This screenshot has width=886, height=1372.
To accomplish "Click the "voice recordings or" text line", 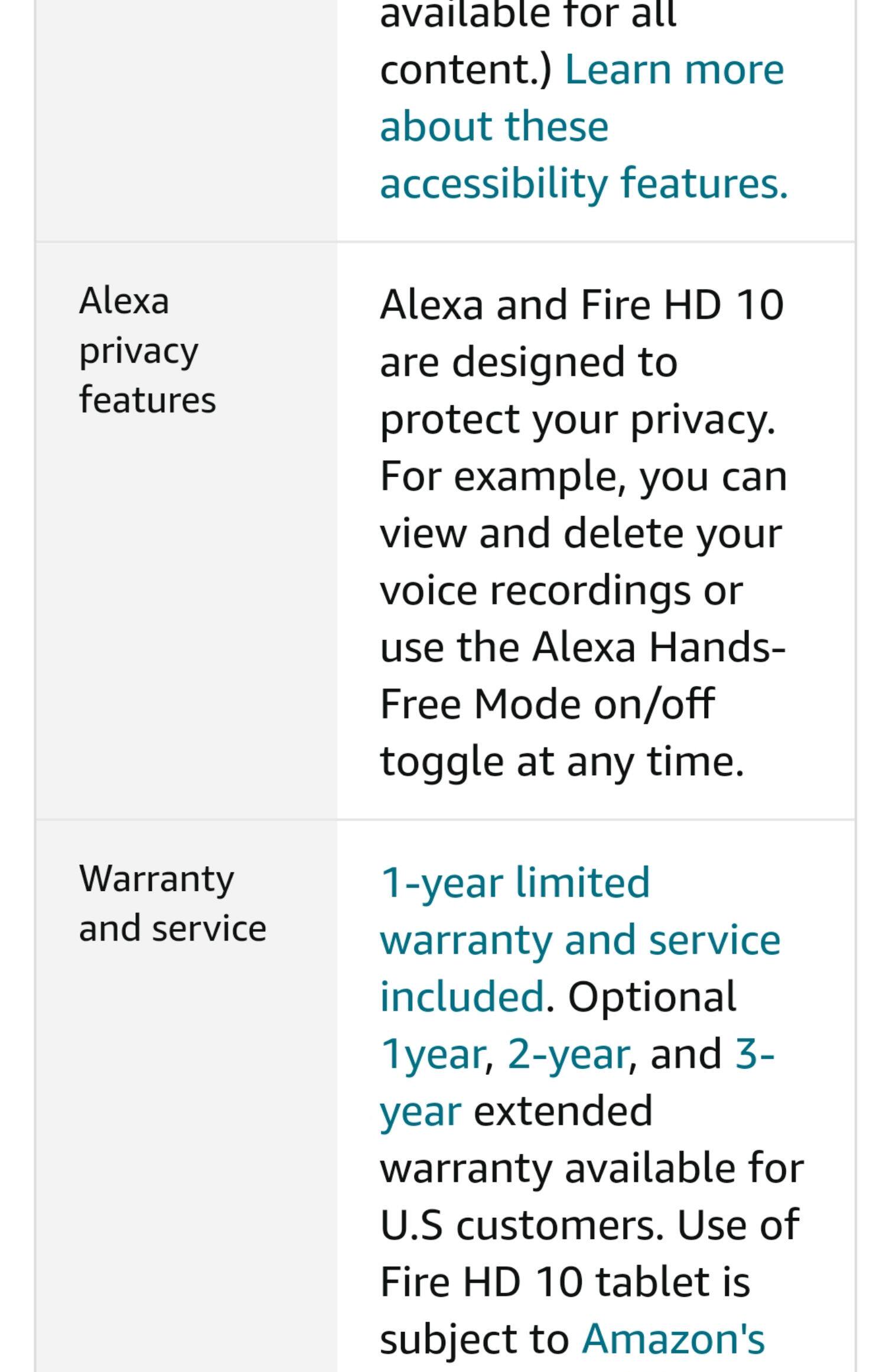I will click(561, 590).
